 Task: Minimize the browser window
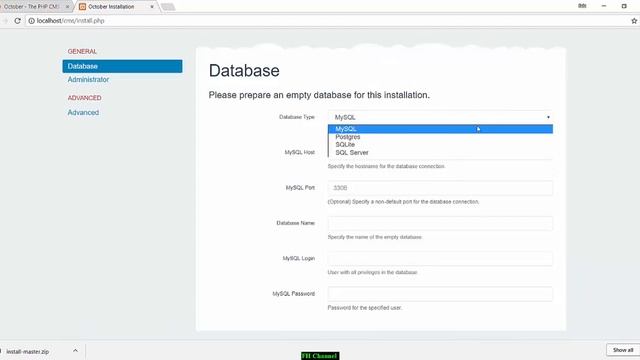[604, 6]
